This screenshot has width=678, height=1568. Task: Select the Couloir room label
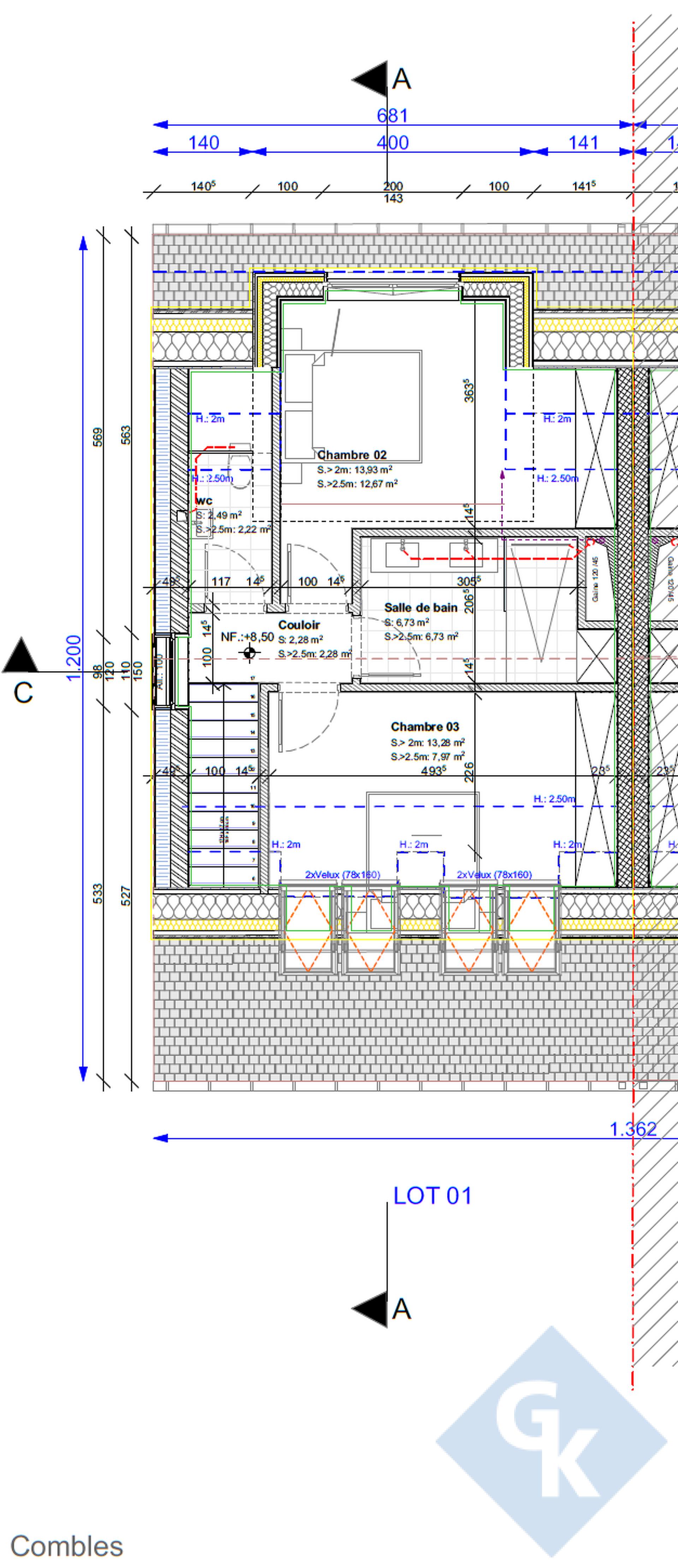point(299,625)
